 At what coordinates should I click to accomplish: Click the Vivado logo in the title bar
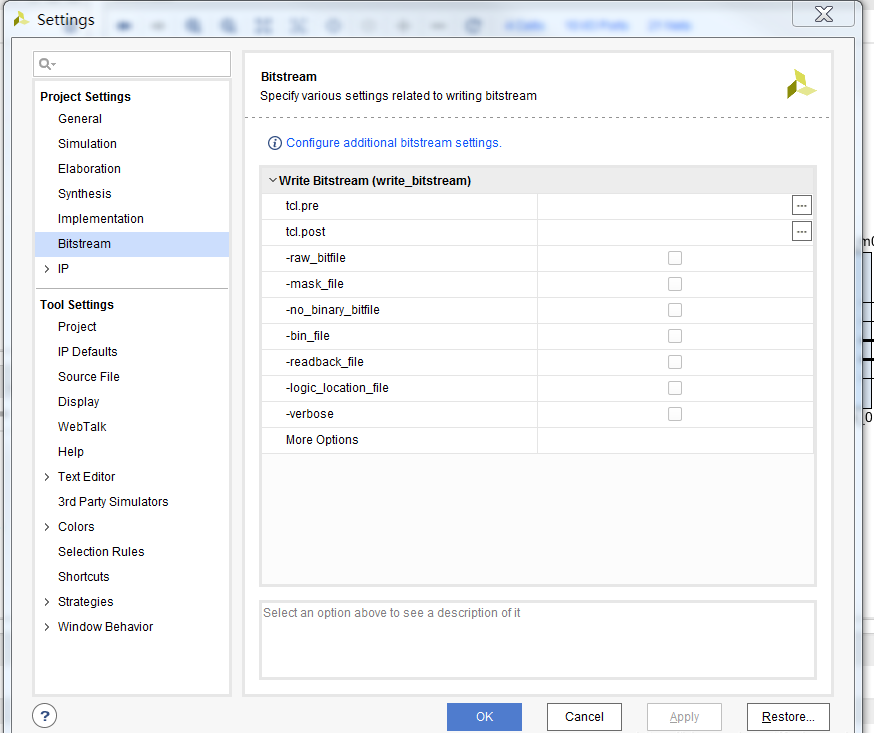pos(20,19)
